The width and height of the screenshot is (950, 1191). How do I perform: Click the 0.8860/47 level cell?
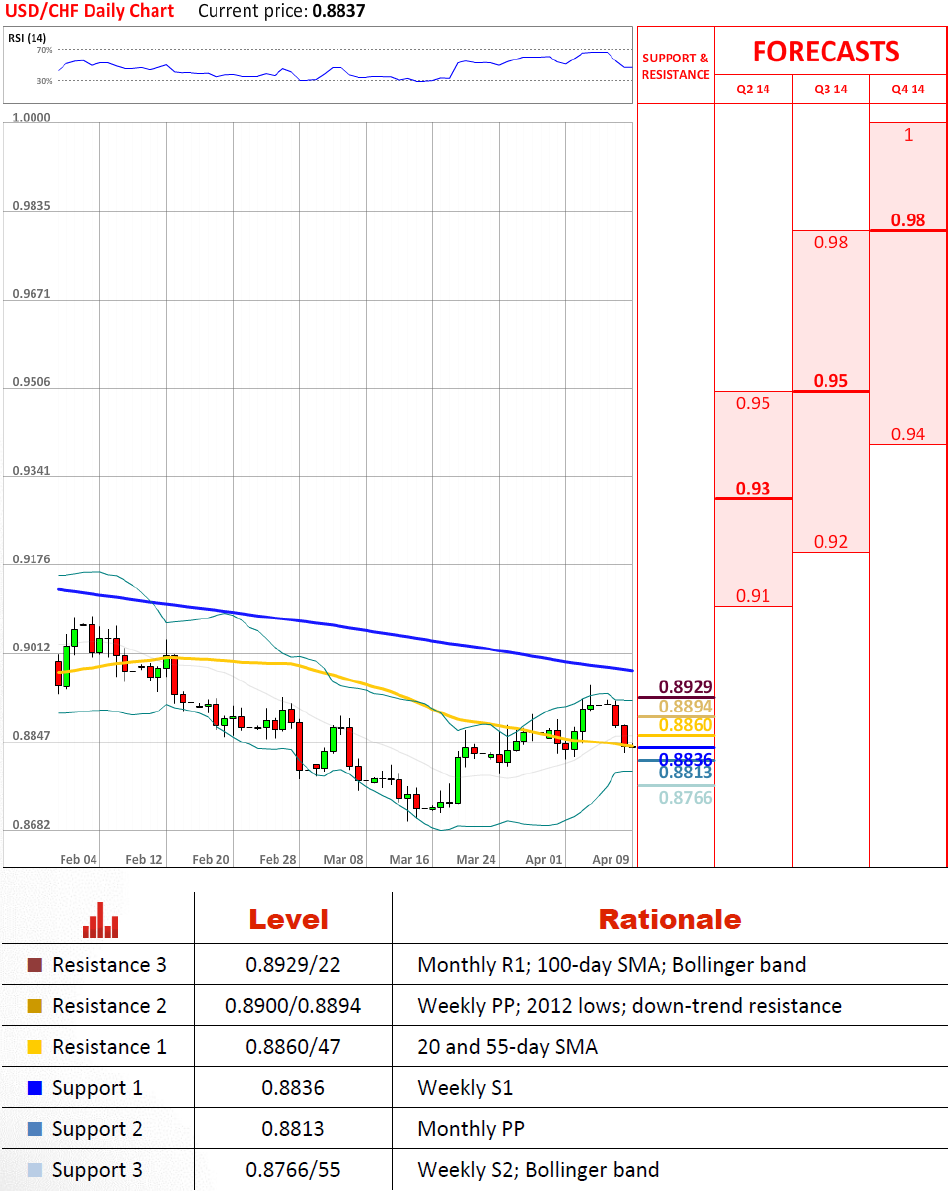point(292,1047)
